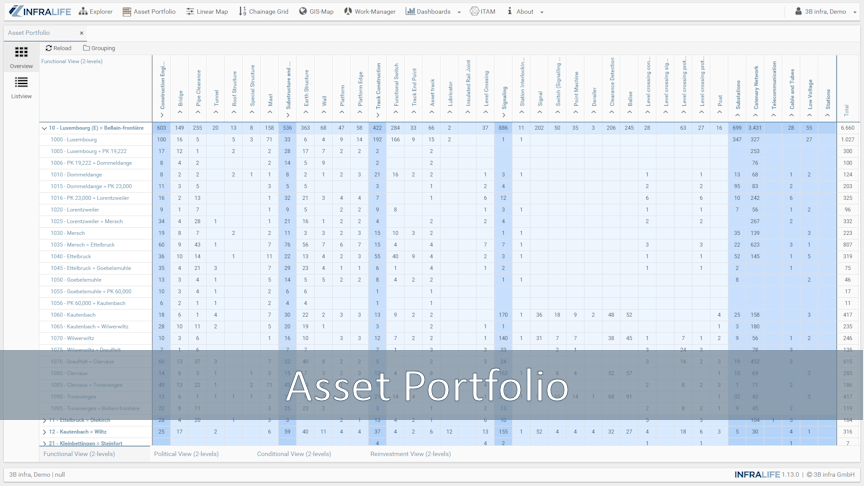Open the Explorer module

coord(95,12)
